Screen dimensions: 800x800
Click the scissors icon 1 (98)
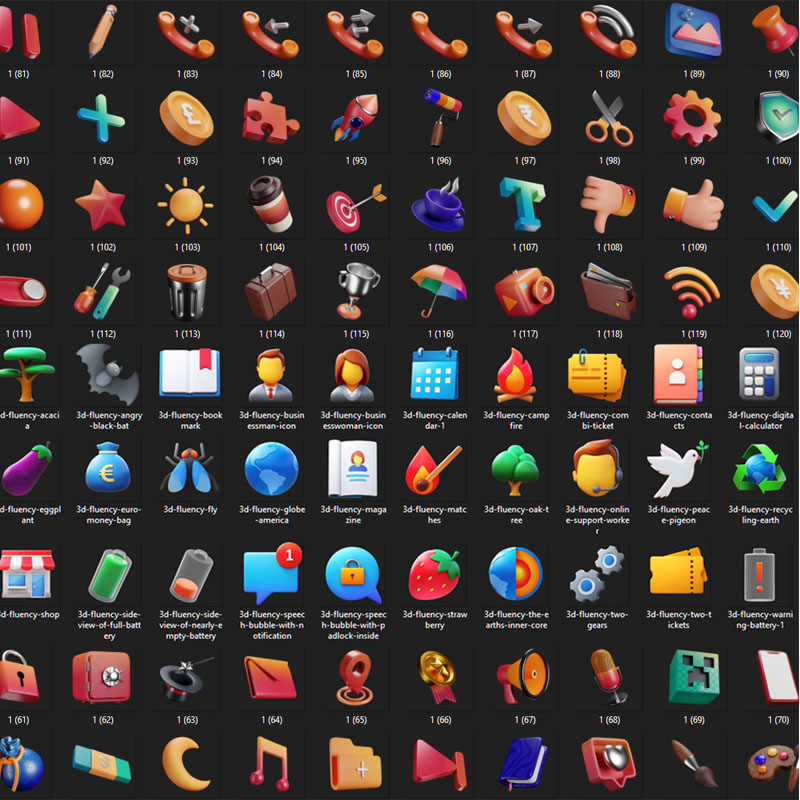click(609, 118)
